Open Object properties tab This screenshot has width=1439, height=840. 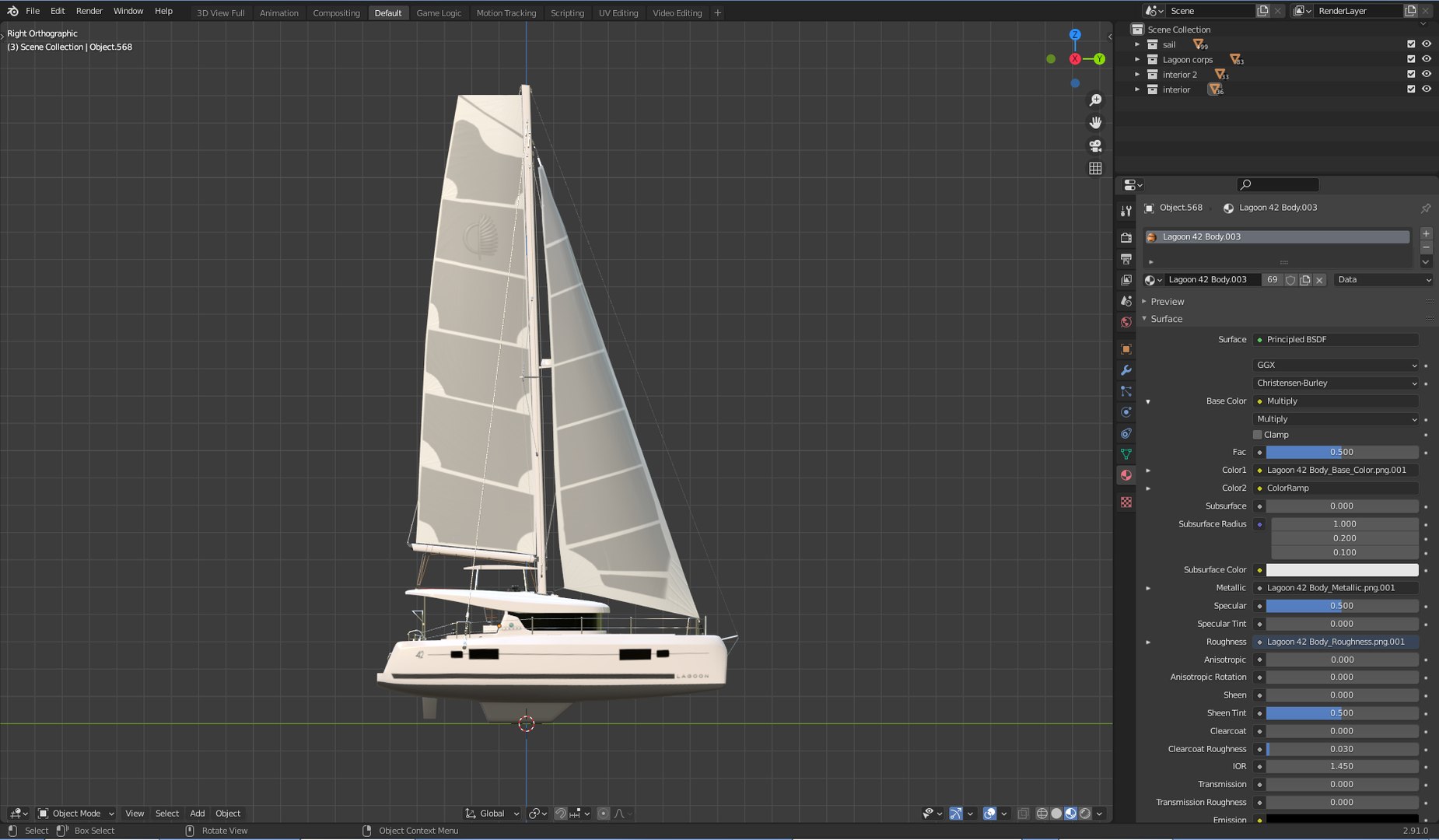pyautogui.click(x=1126, y=349)
